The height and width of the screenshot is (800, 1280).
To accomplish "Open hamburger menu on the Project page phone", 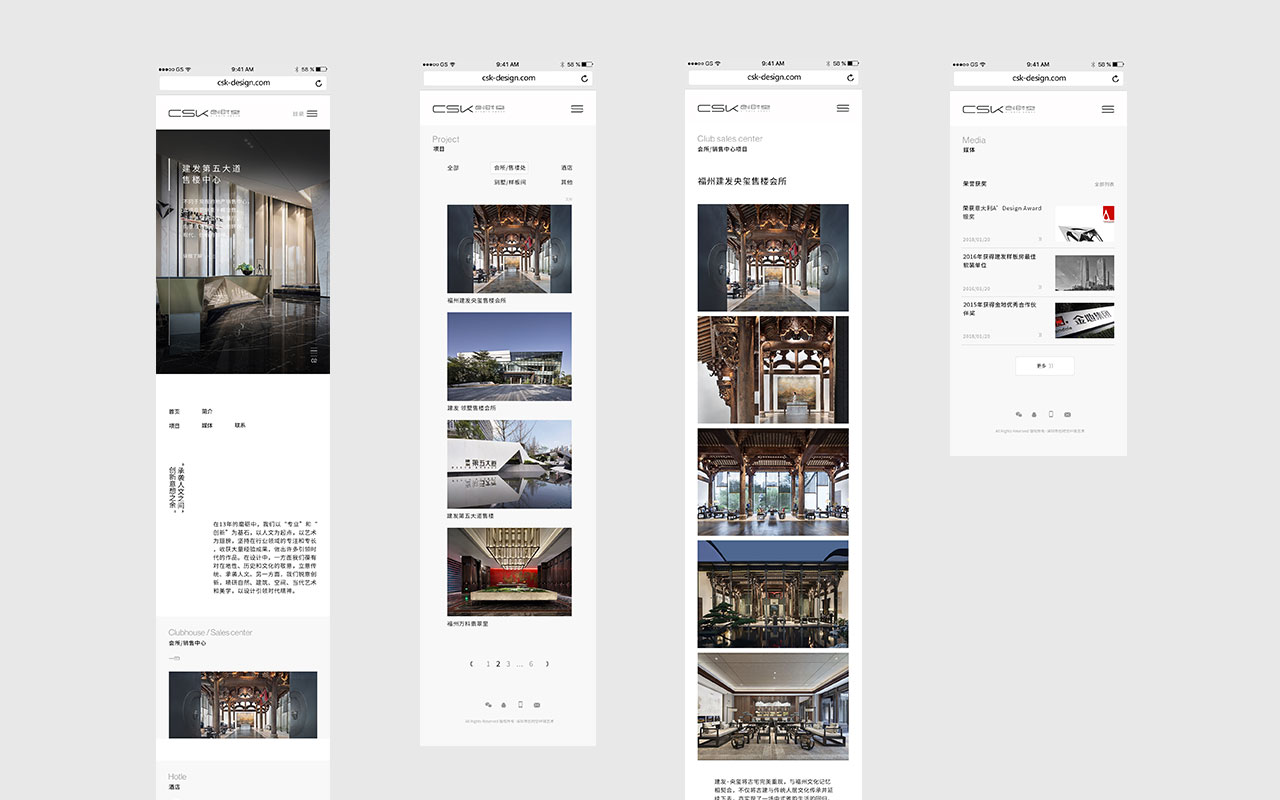I will 577,109.
